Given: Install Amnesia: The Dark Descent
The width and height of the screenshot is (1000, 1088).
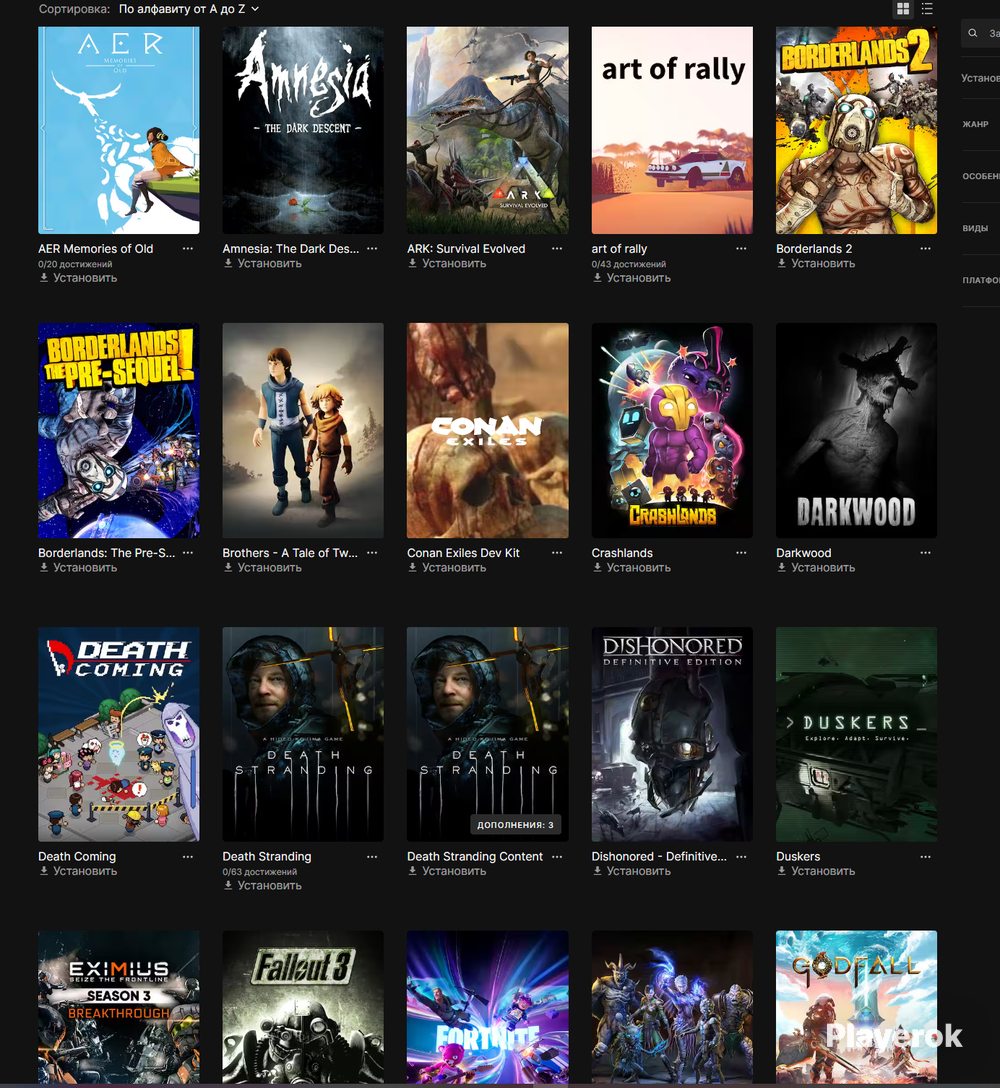Looking at the screenshot, I should coord(262,264).
